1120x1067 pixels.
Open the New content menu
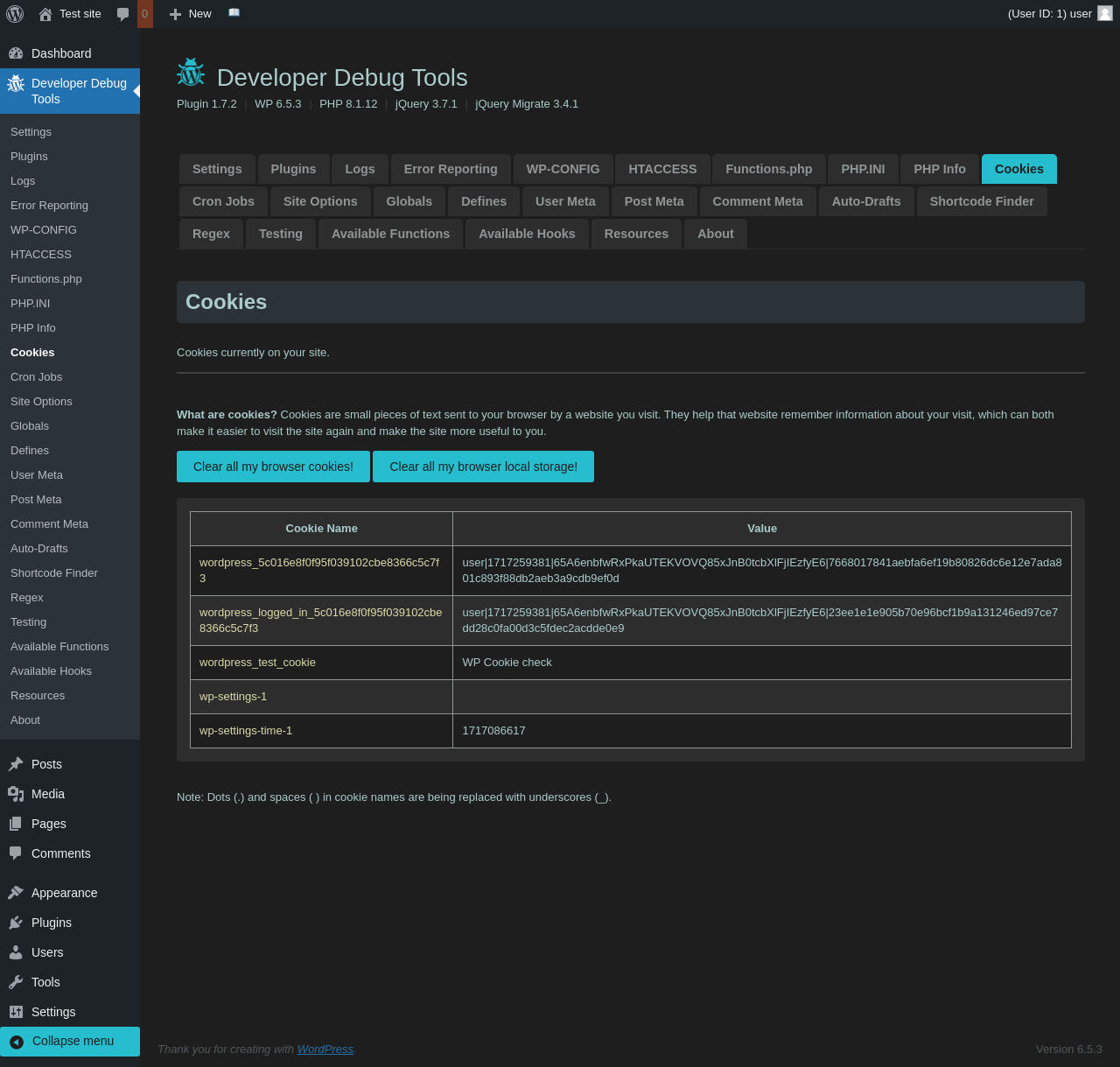pyautogui.click(x=191, y=14)
